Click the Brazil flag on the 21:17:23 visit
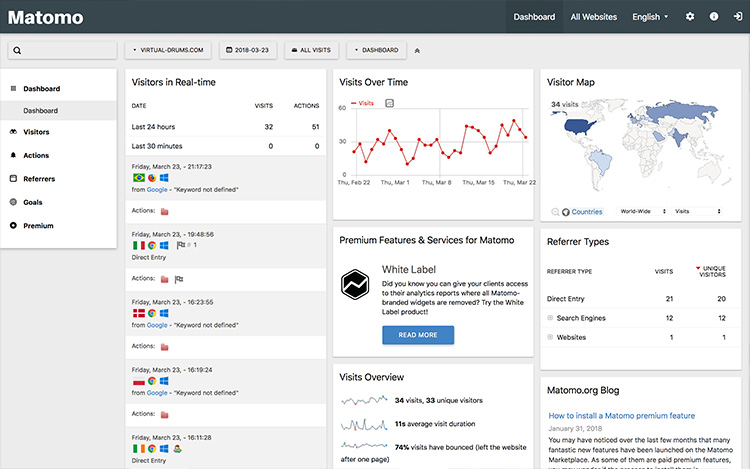This screenshot has width=750, height=469. click(x=138, y=177)
